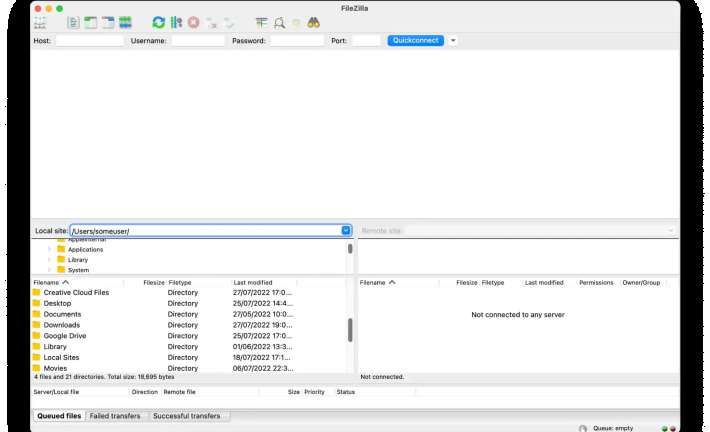
Task: Click the green Refresh file lists icon
Action: [x=158, y=23]
